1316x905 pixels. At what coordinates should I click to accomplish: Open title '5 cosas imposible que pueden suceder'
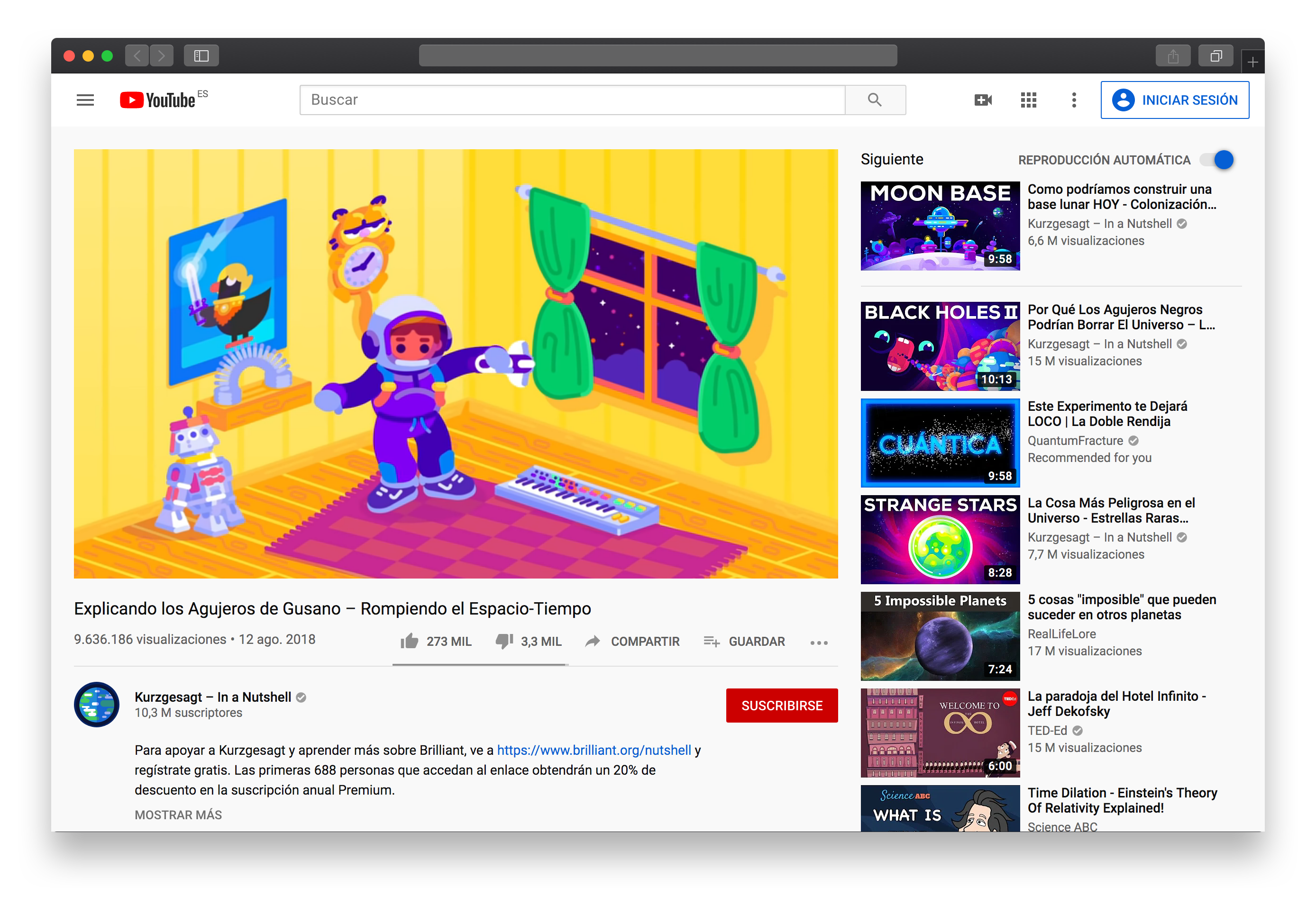click(1122, 607)
